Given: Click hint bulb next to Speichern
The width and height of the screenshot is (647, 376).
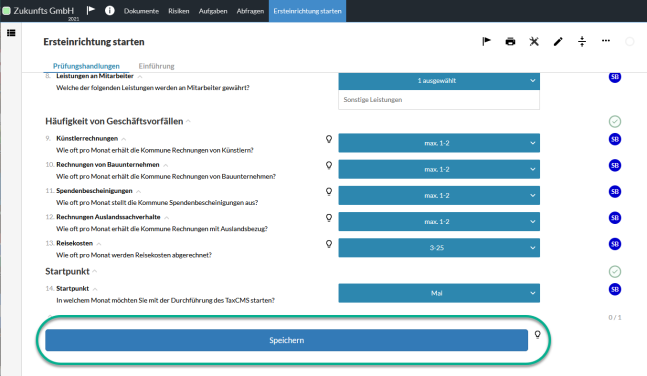Looking at the screenshot, I should pyautogui.click(x=538, y=335).
